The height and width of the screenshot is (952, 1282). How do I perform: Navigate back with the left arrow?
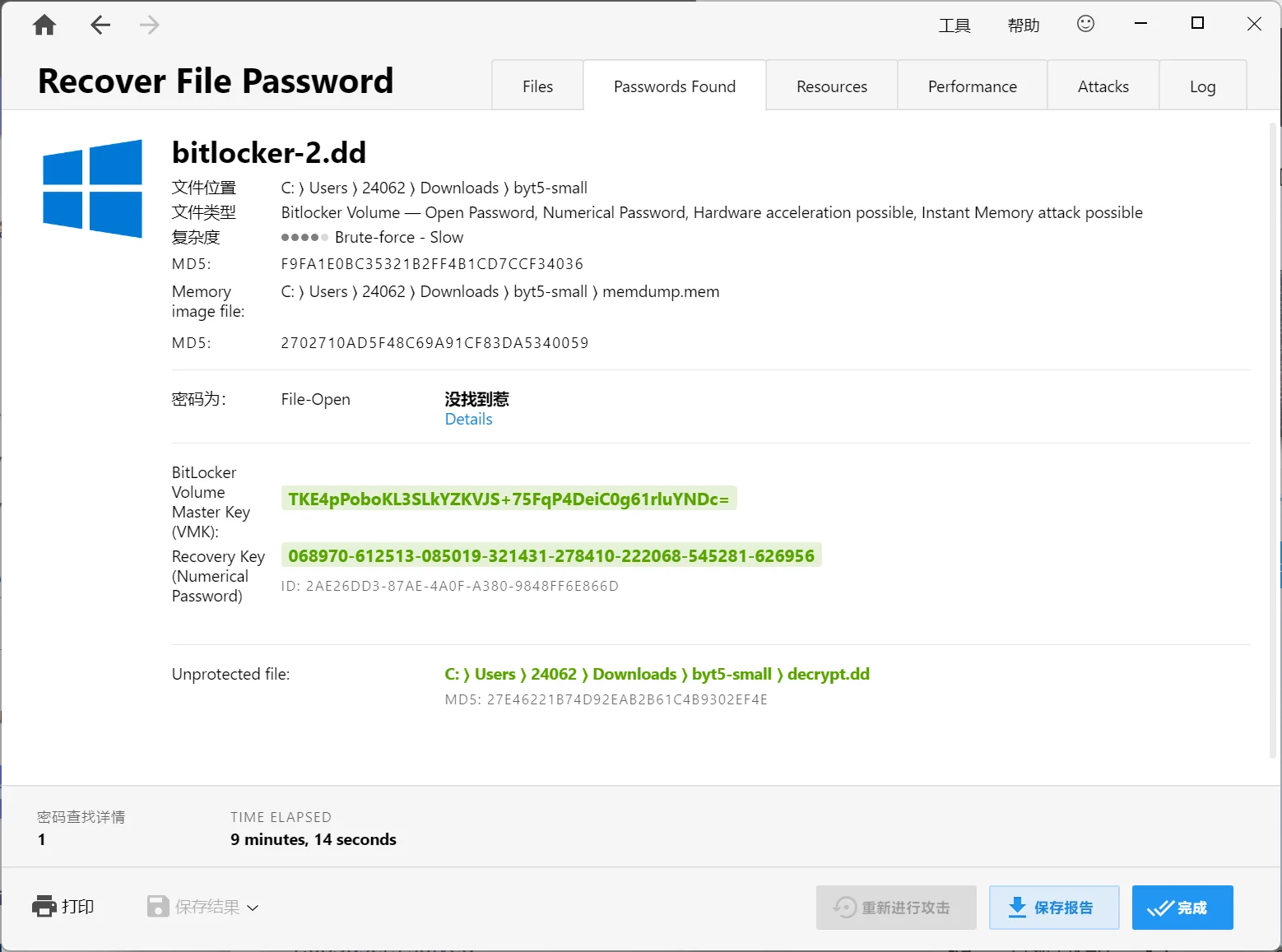pyautogui.click(x=100, y=26)
